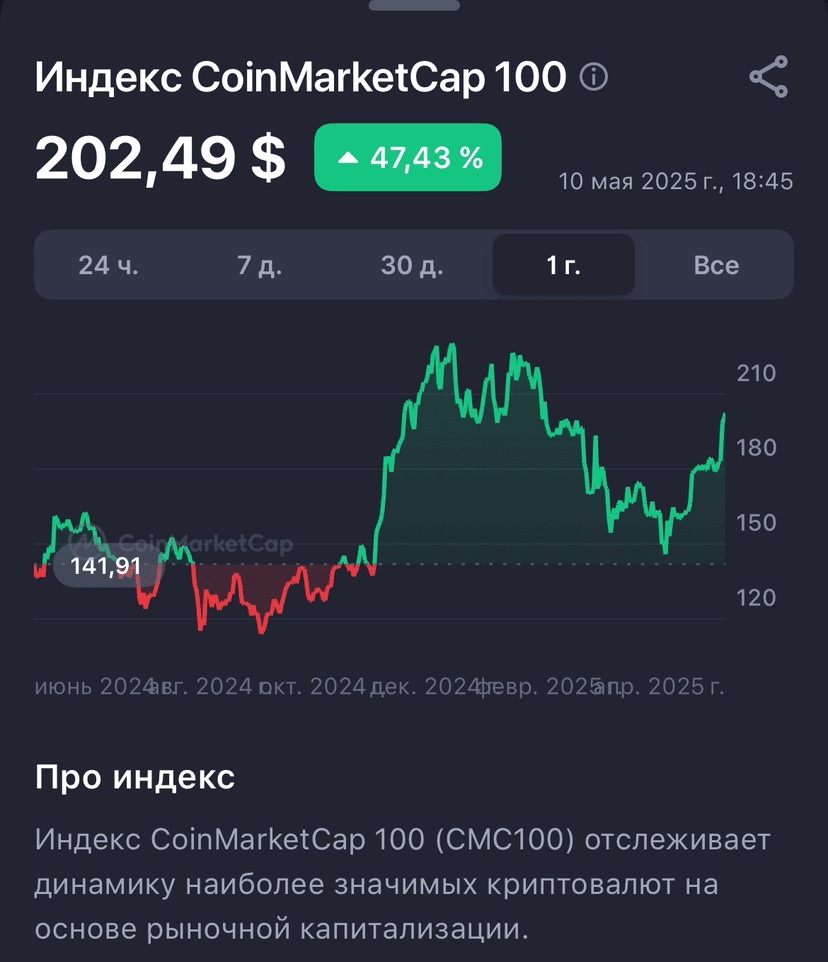828x962 pixels.
Task: Tap the 141,91 baseline label
Action: click(105, 566)
